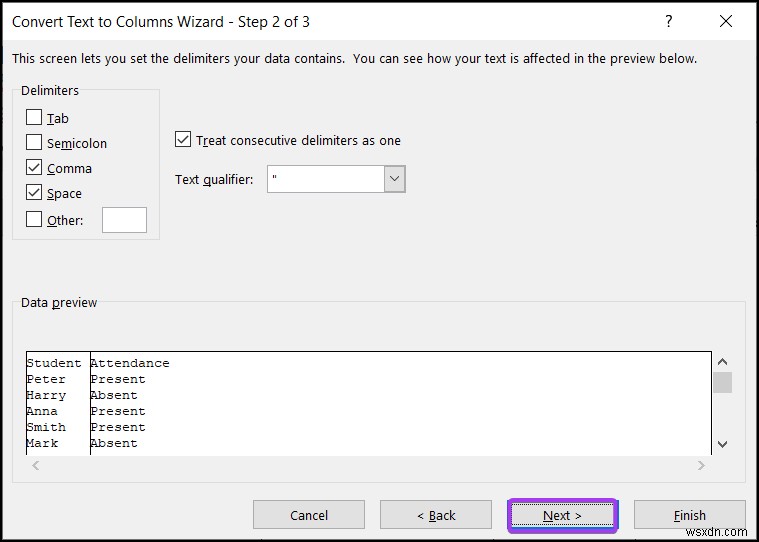
Task: Uncheck the Comma delimiter checkbox
Action: (x=34, y=168)
